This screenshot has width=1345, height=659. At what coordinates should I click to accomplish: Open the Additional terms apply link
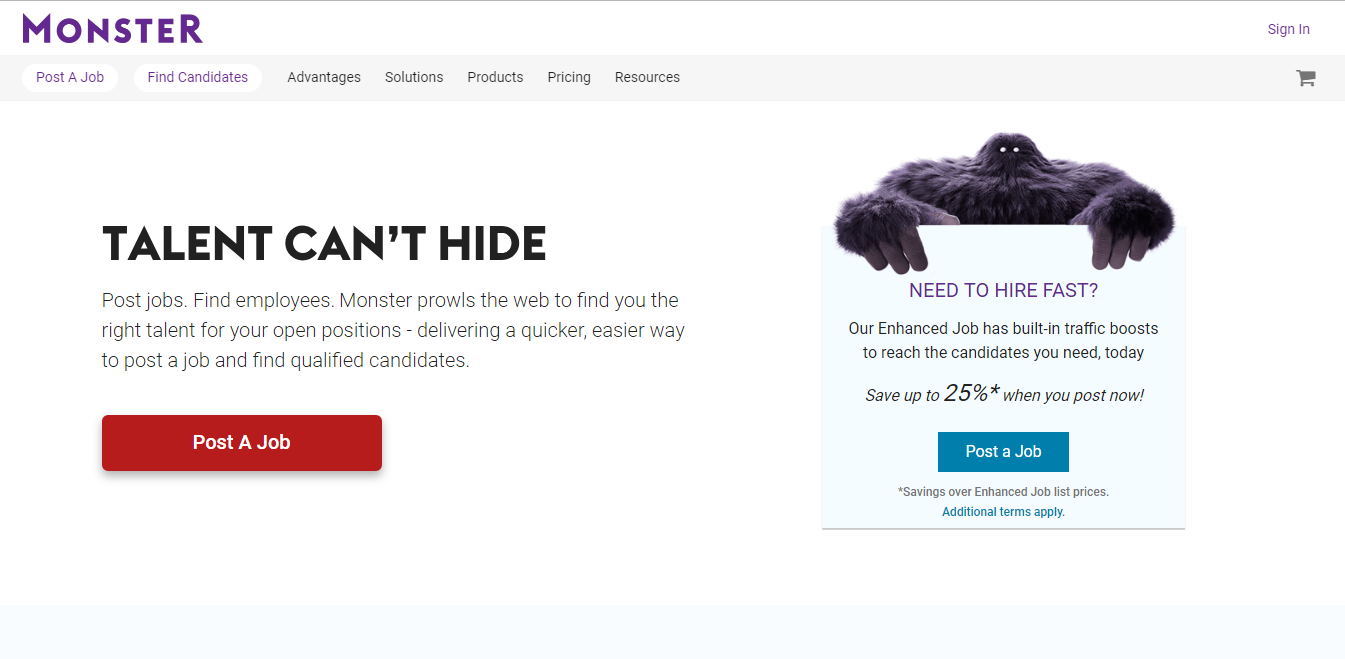pyautogui.click(x=1003, y=512)
